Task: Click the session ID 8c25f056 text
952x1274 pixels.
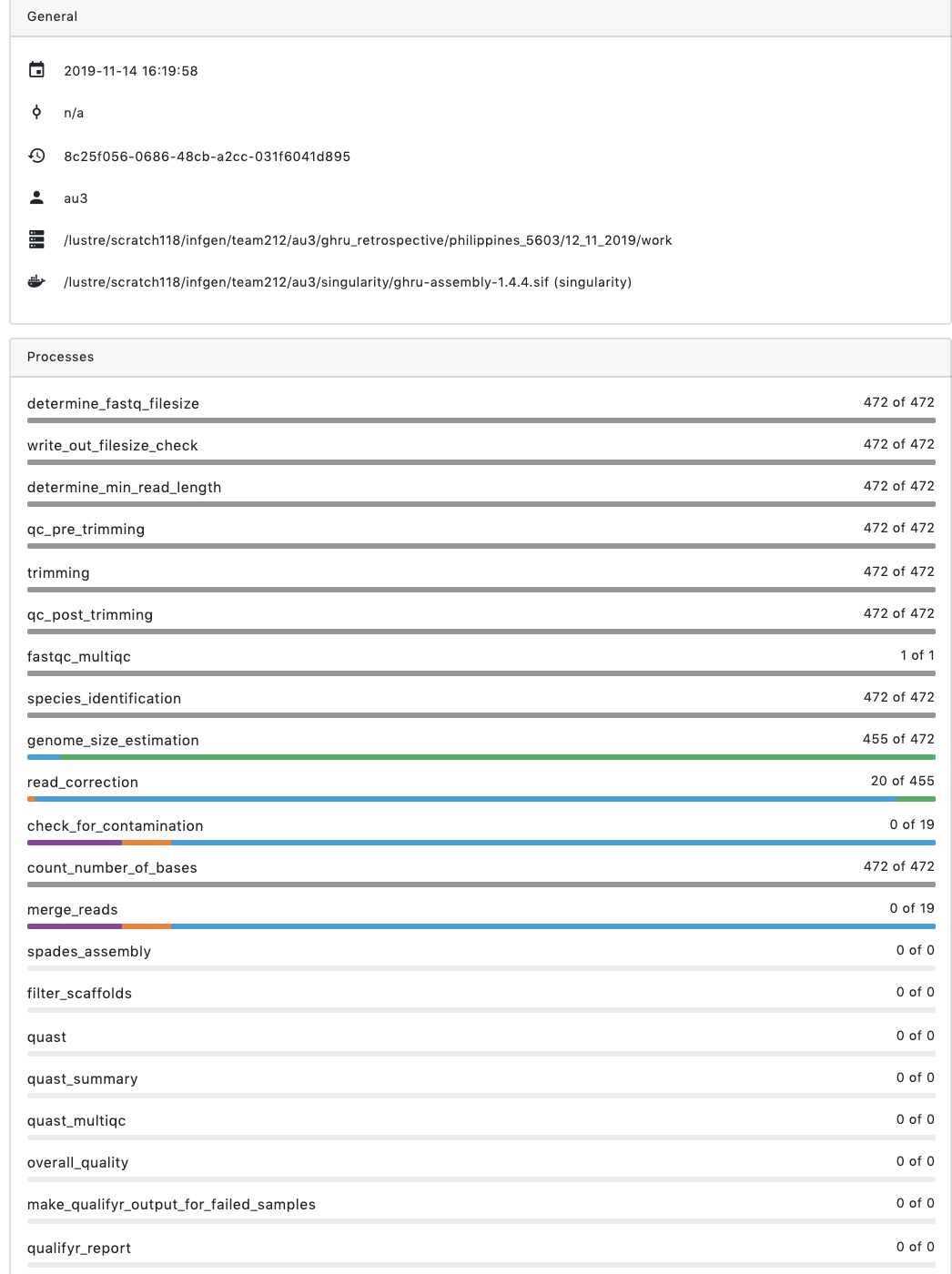Action: (208, 156)
